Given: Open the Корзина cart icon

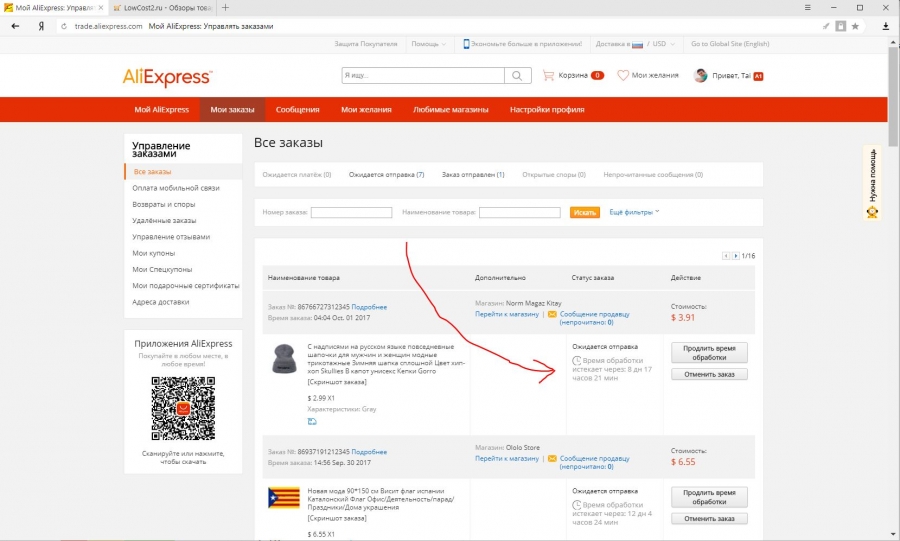Looking at the screenshot, I should [x=548, y=75].
